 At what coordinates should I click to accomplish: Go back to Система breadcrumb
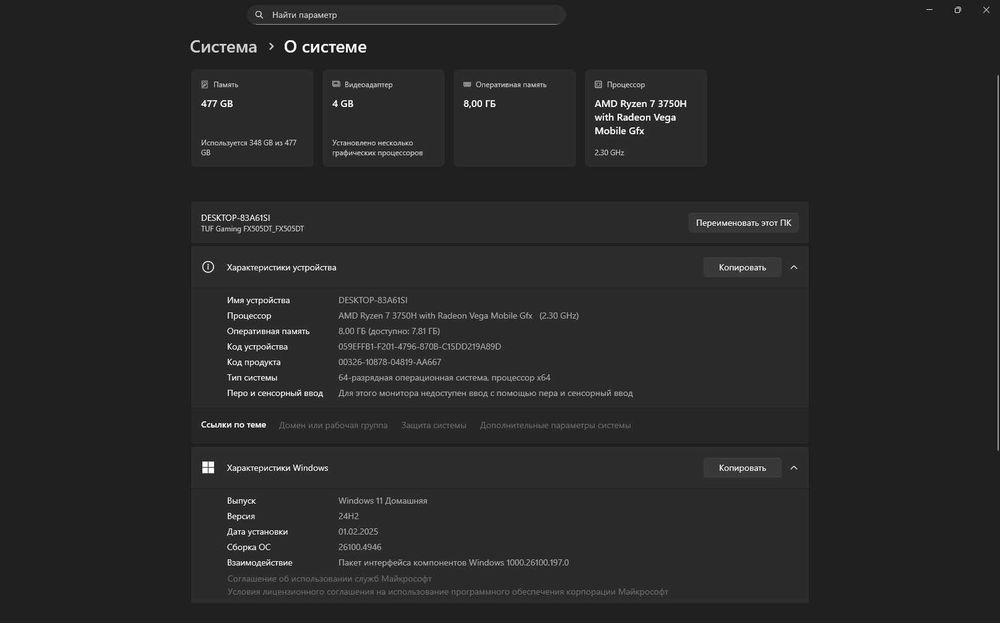pos(223,47)
